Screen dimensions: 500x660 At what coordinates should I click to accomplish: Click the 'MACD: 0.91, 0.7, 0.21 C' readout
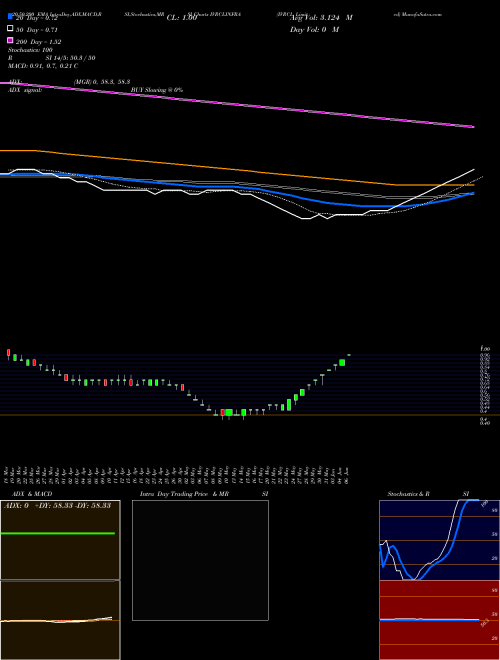[43, 66]
